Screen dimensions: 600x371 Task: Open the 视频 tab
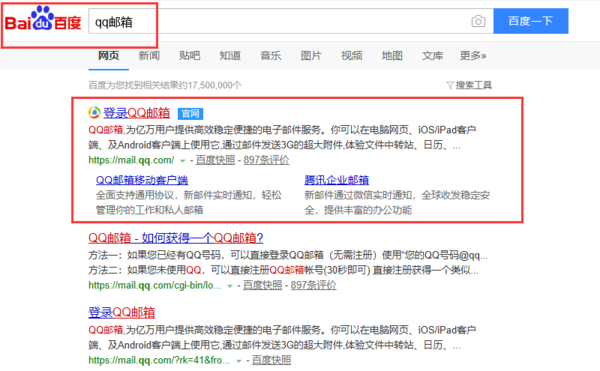pos(351,56)
